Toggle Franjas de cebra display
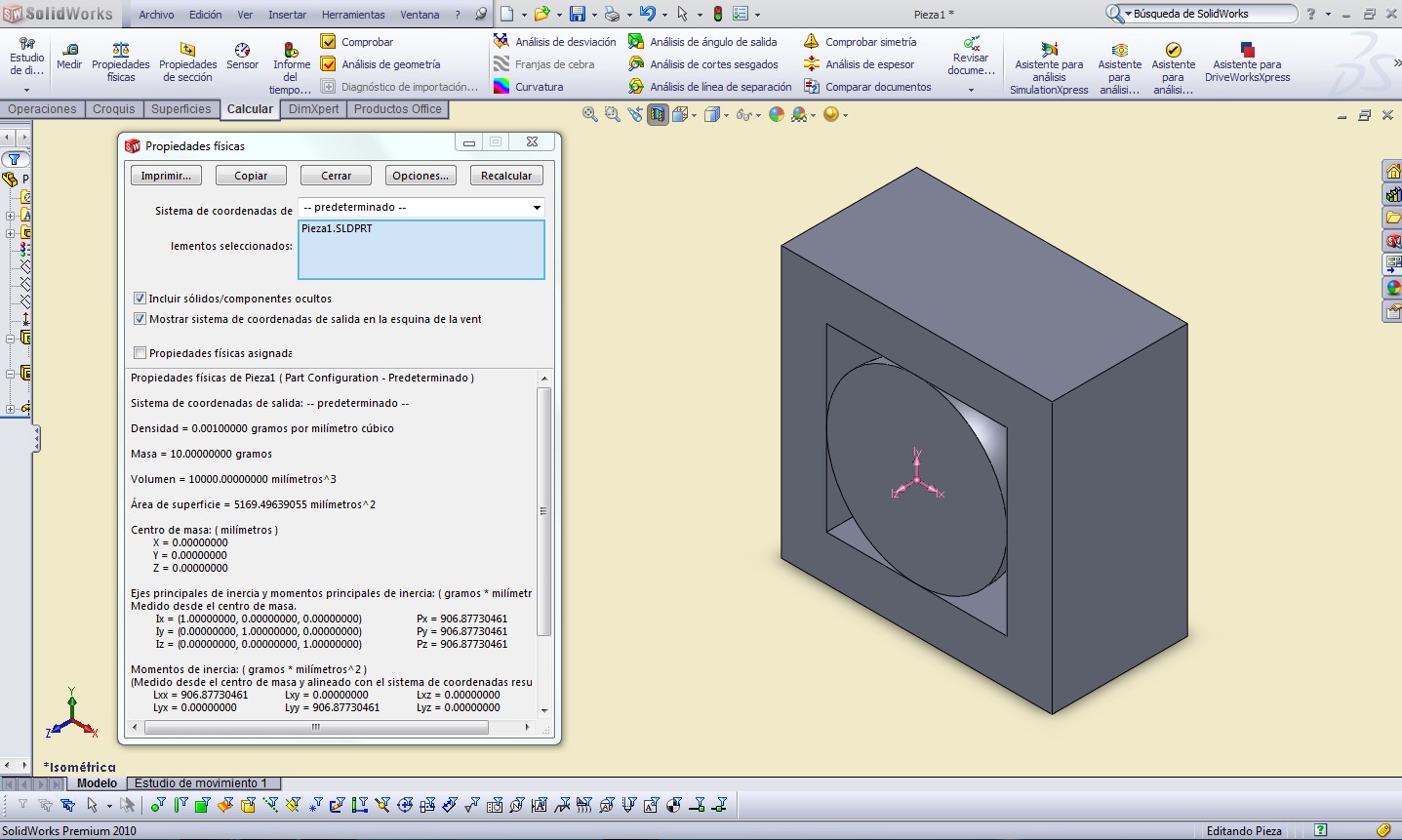Viewport: 1402px width, 840px height. point(544,64)
